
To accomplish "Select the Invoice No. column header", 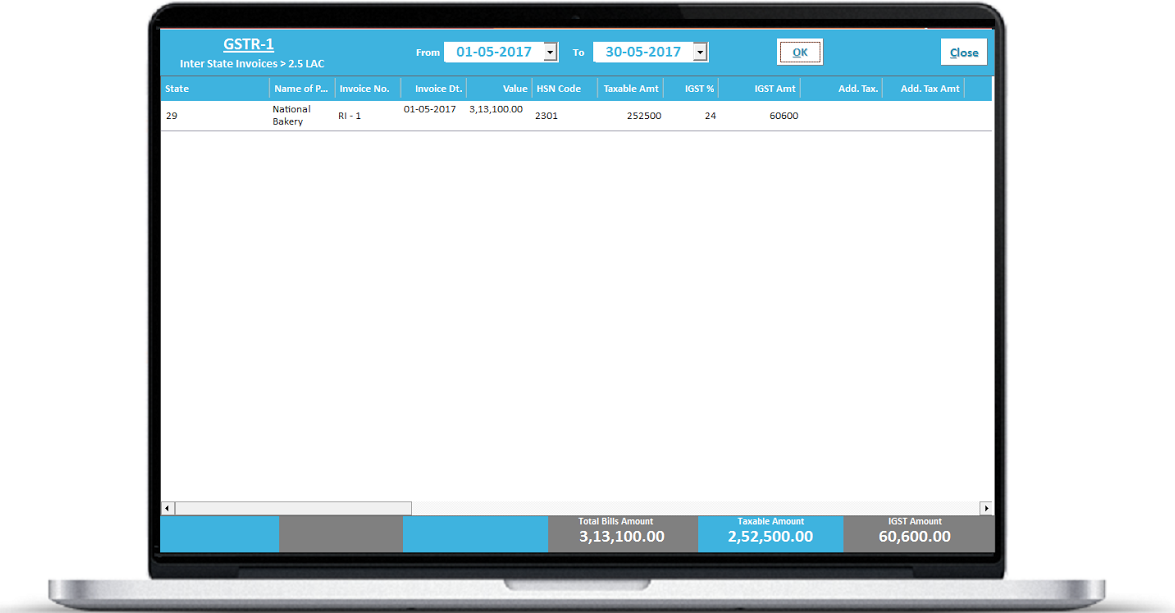I will pos(368,88).
